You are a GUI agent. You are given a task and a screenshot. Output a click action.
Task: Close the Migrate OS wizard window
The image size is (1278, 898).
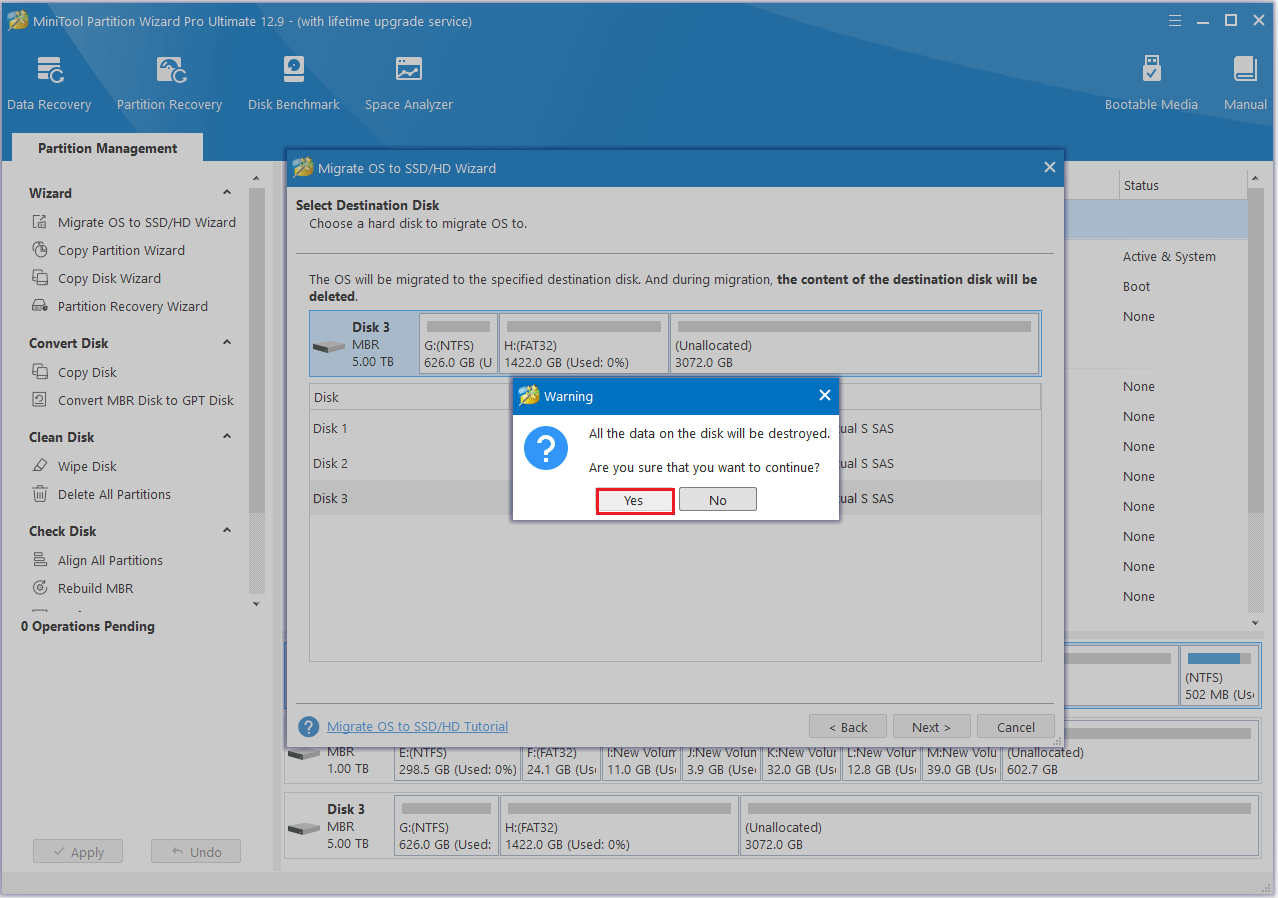(x=1050, y=168)
